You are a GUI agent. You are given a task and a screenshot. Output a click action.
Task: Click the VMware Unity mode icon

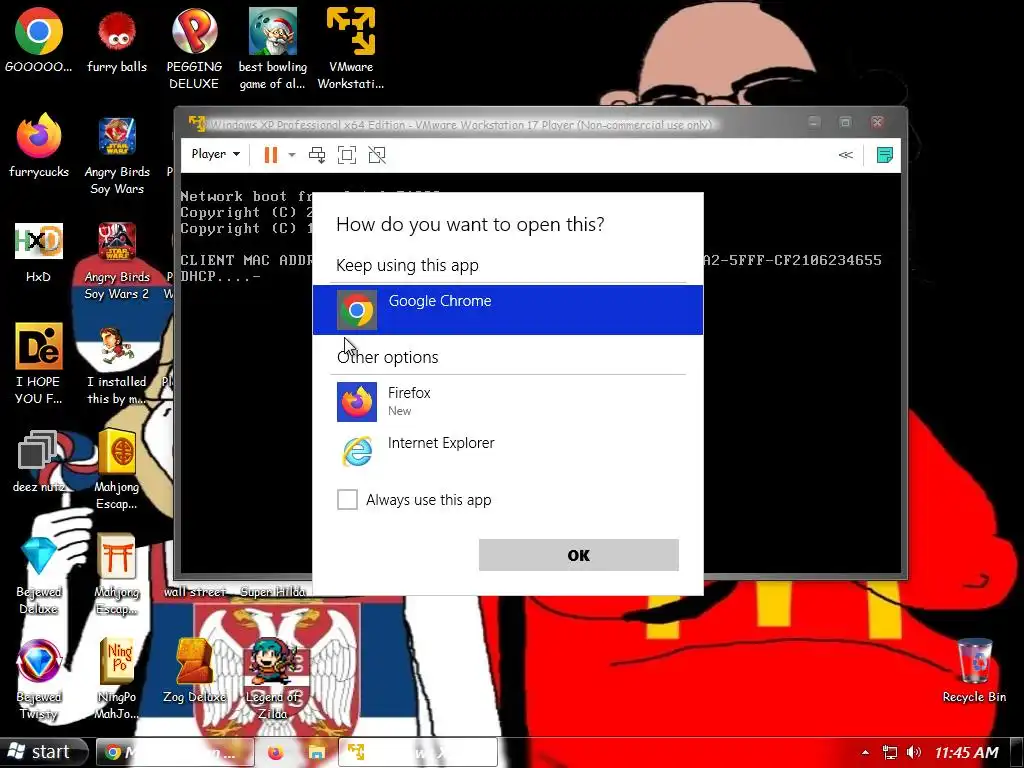377,155
